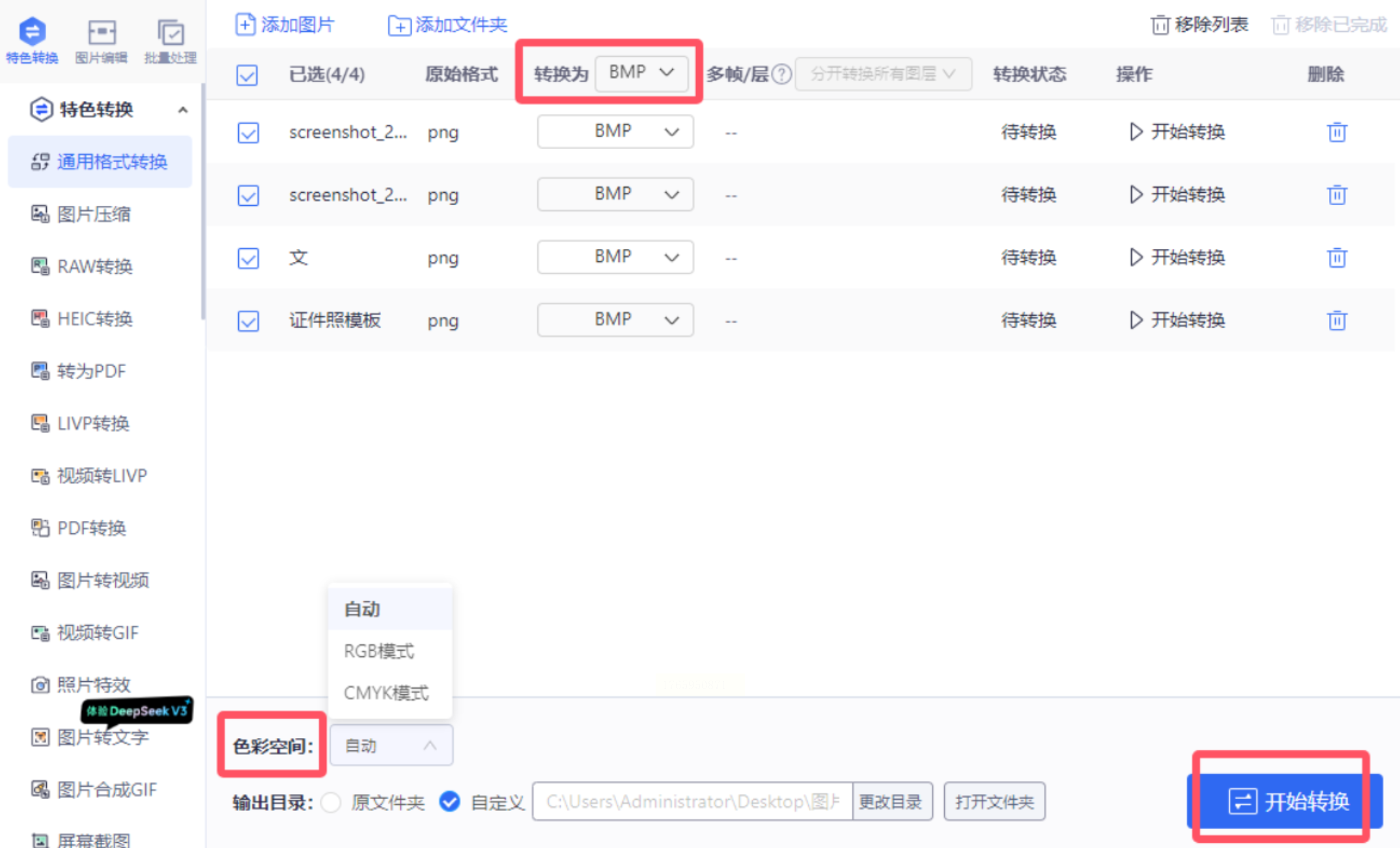Click the 更改目录 button
This screenshot has width=1400, height=848.
(891, 802)
